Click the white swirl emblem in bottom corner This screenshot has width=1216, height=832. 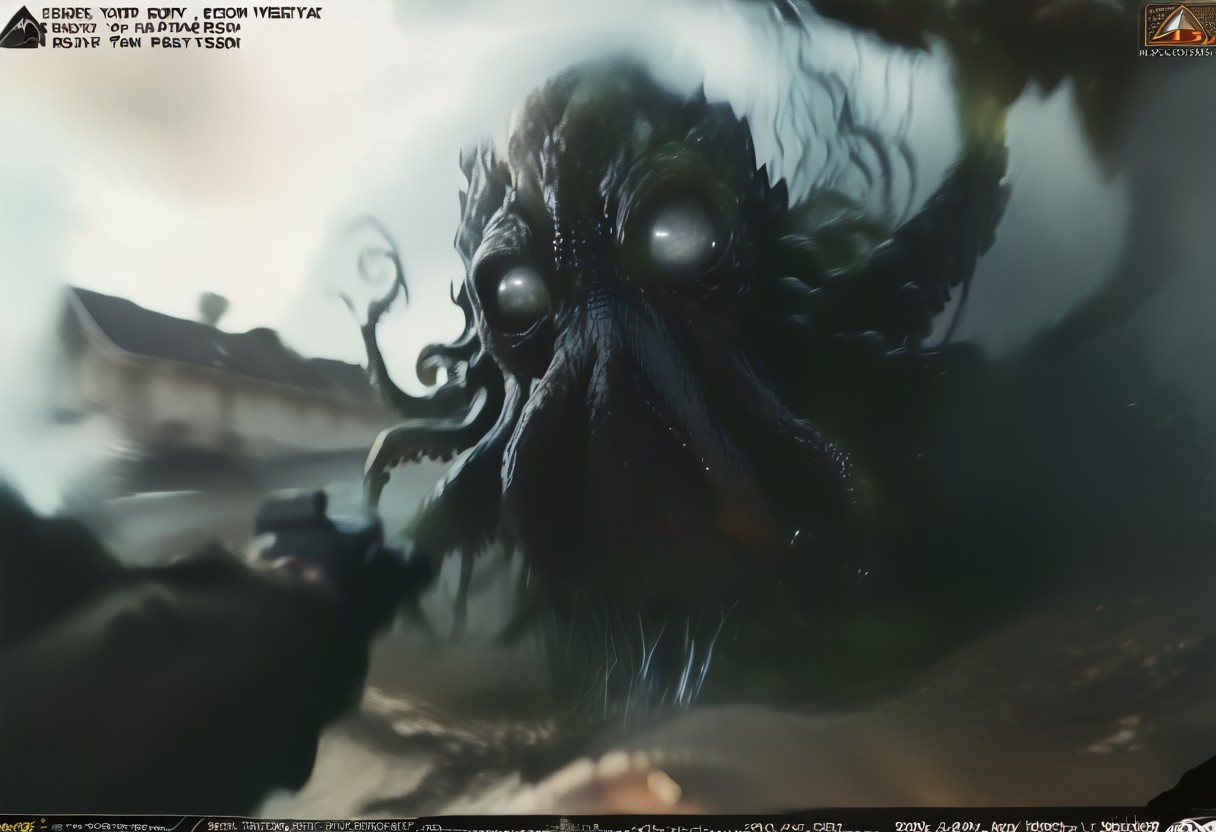1192,825
